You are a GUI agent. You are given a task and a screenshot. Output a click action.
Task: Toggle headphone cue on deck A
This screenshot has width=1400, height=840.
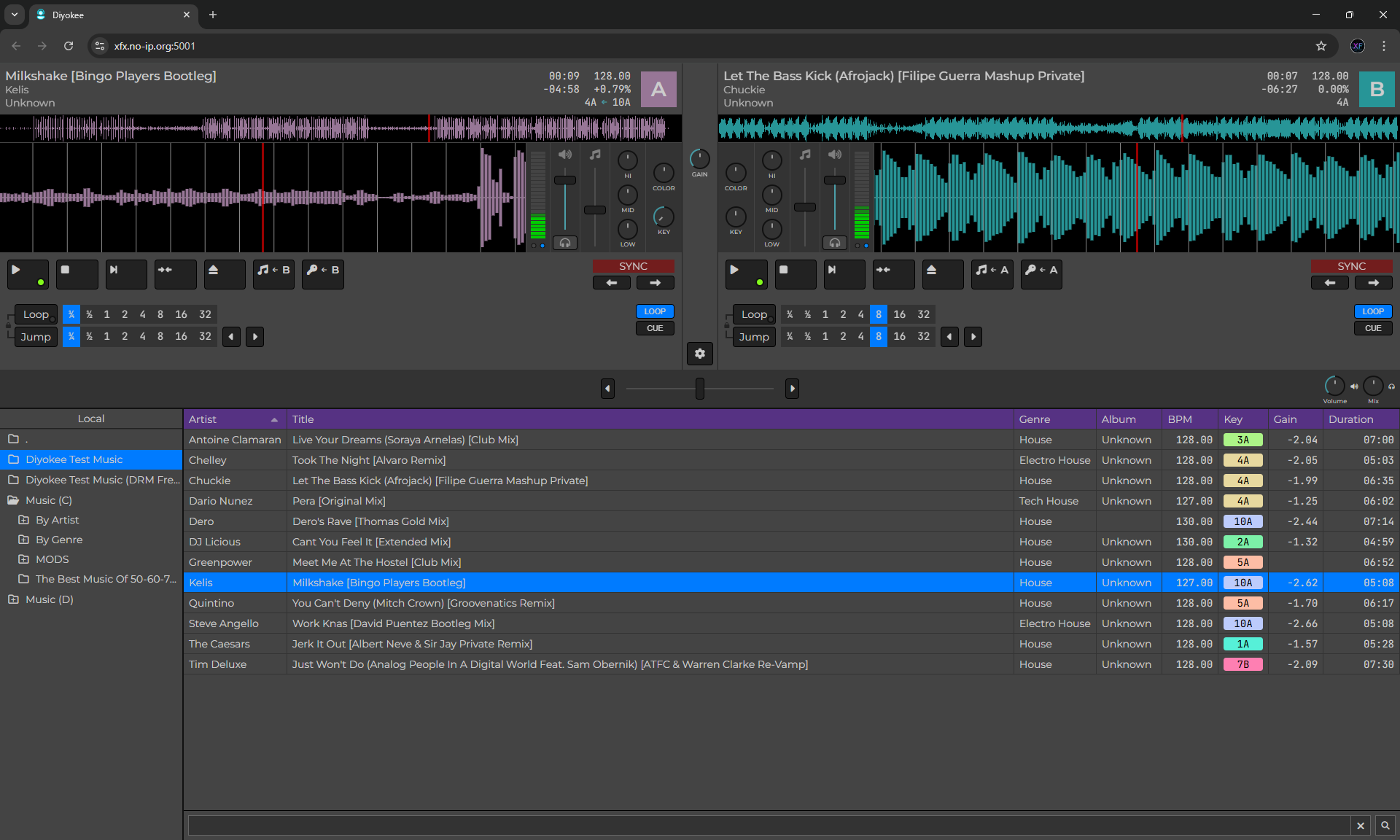(565, 243)
